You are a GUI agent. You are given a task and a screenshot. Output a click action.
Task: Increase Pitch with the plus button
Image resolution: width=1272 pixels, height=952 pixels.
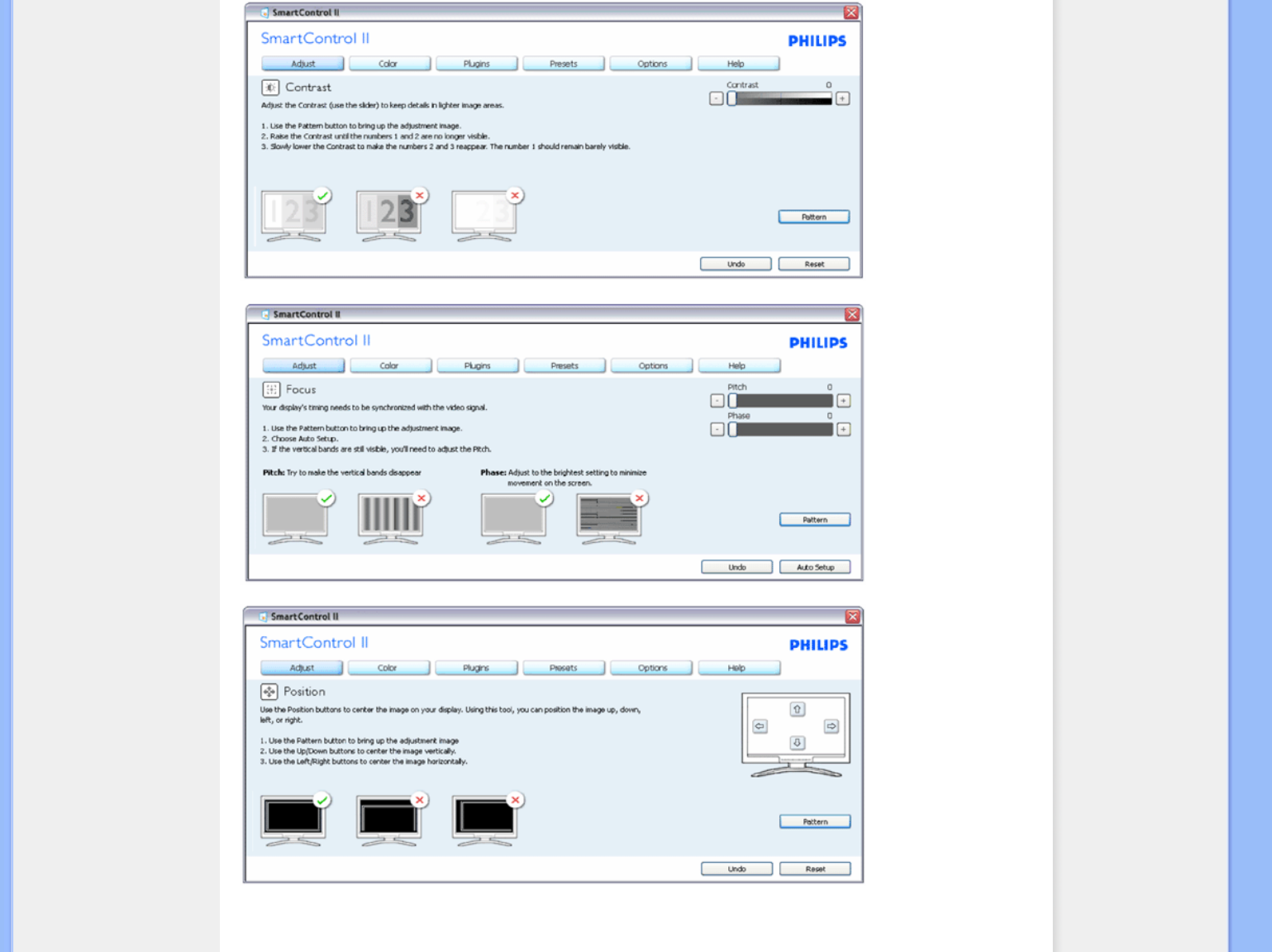(x=843, y=401)
